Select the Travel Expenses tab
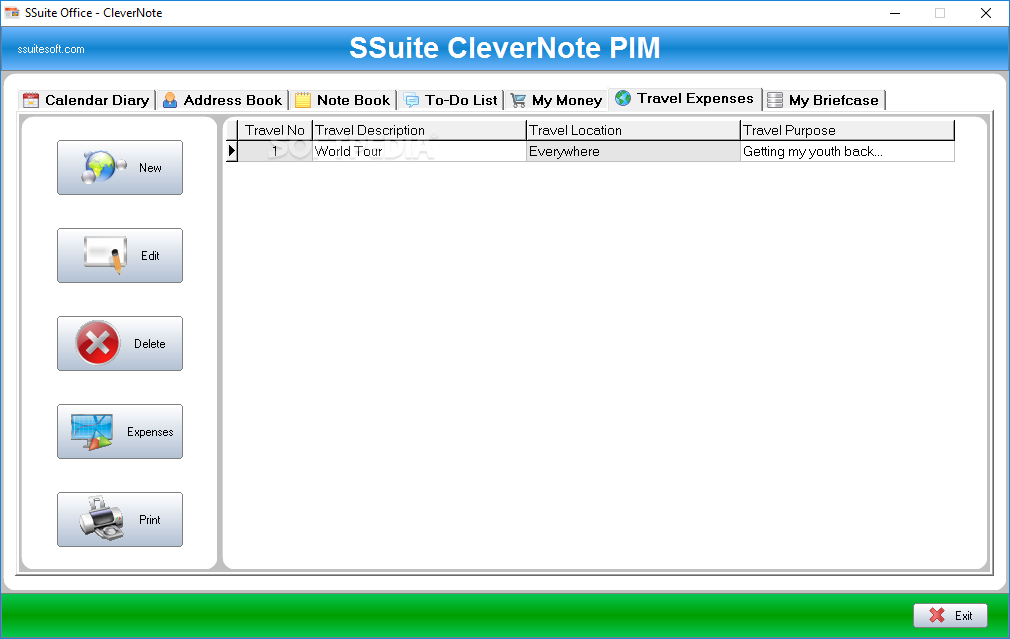 pos(685,99)
